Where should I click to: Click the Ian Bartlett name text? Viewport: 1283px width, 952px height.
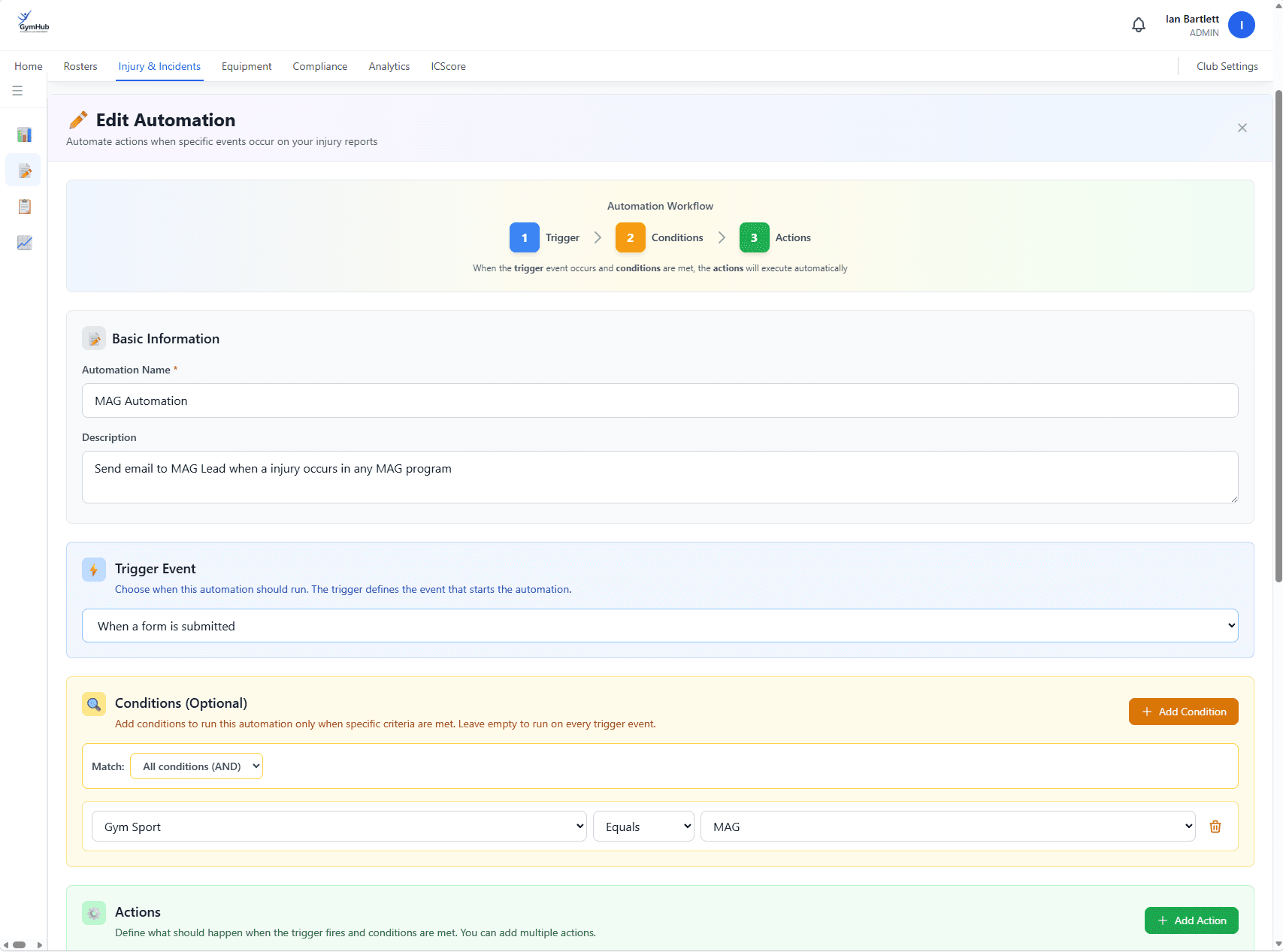click(x=1192, y=20)
